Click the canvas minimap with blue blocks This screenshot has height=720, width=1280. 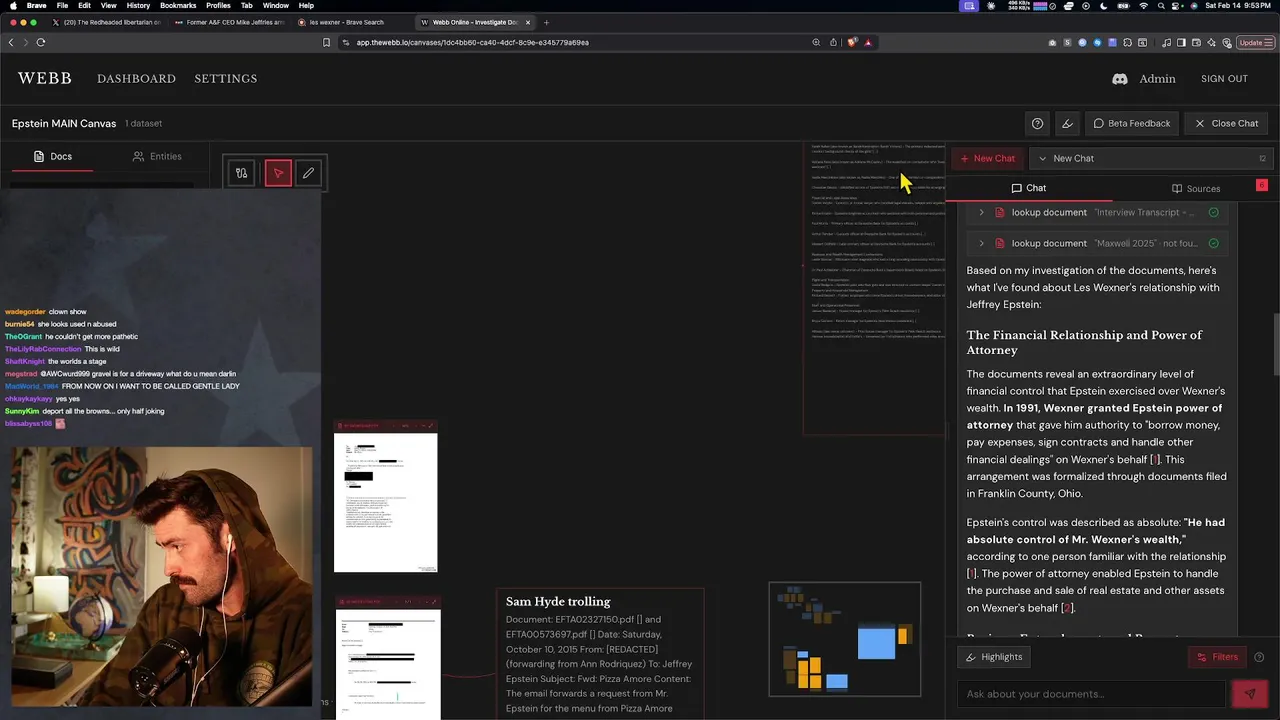tap(845, 640)
